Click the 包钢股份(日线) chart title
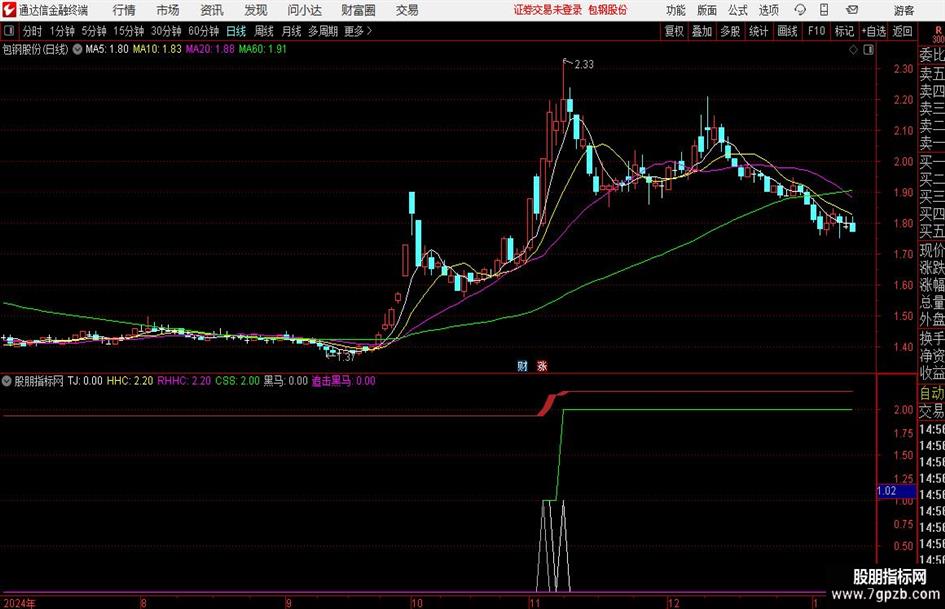The image size is (945, 609). click(36, 49)
